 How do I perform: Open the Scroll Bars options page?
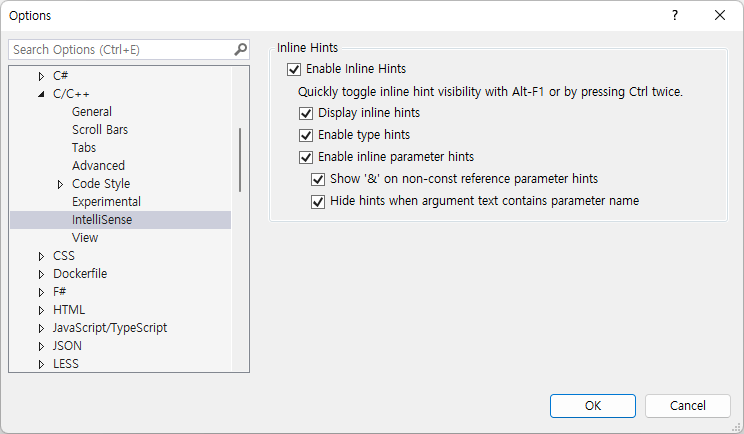tap(100, 130)
